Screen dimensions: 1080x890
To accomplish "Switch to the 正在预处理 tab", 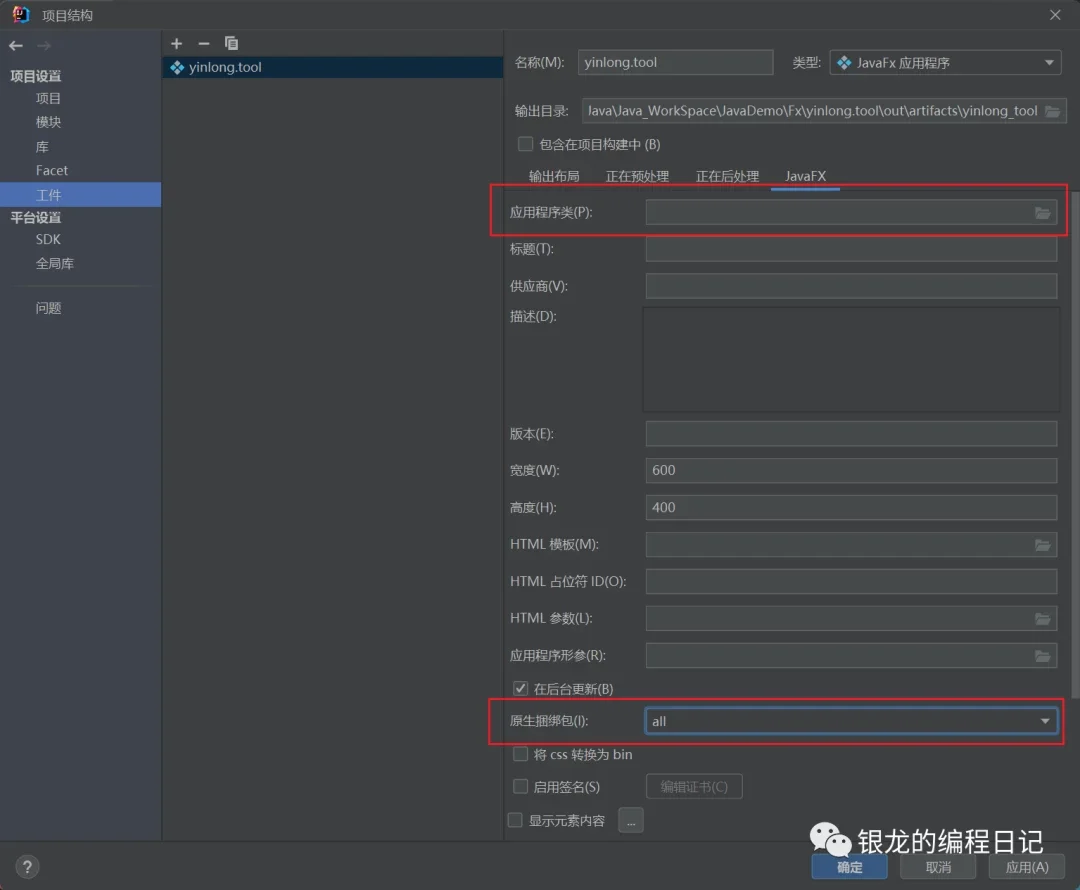I will tap(638, 176).
